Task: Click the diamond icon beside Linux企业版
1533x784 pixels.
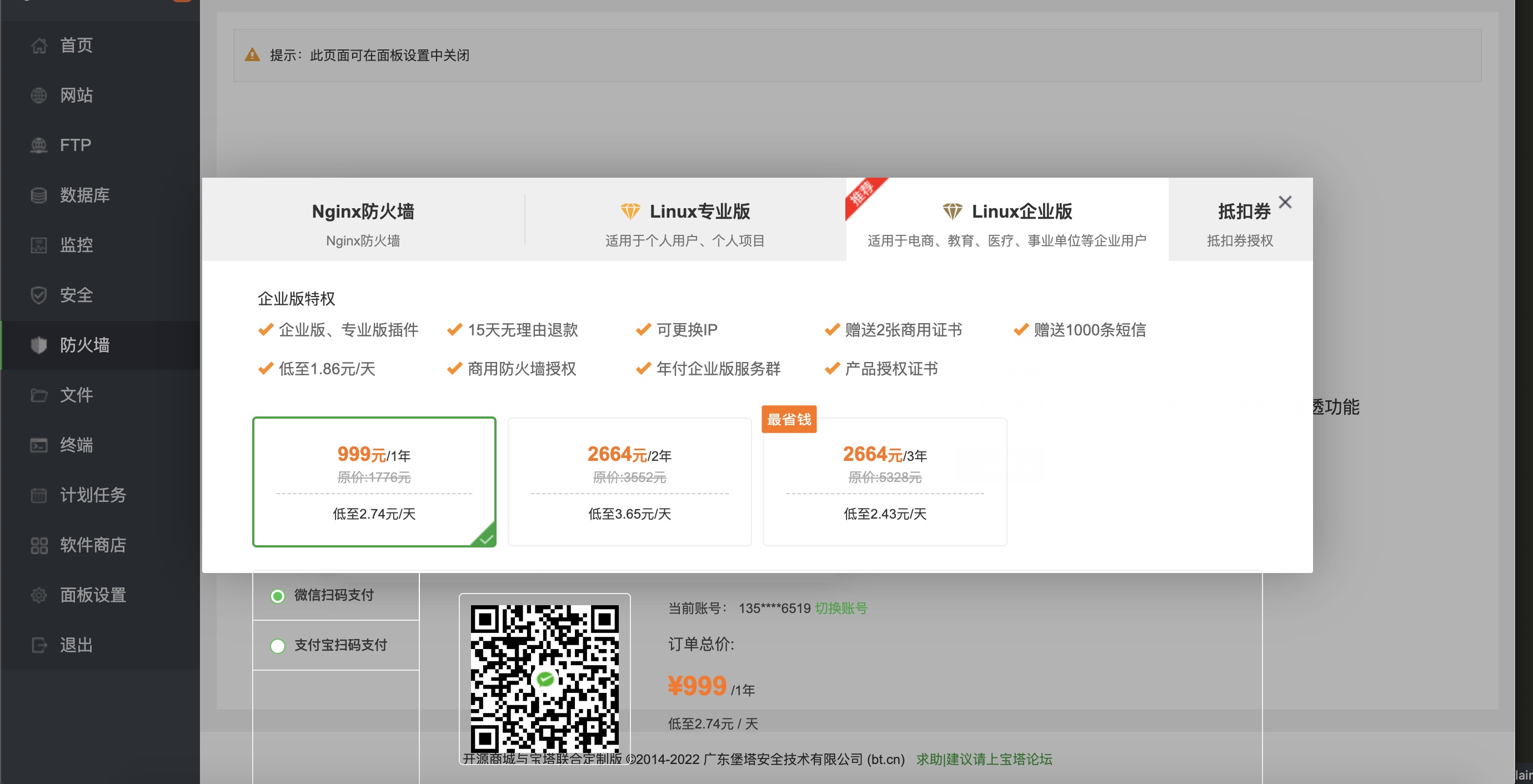Action: tap(952, 210)
